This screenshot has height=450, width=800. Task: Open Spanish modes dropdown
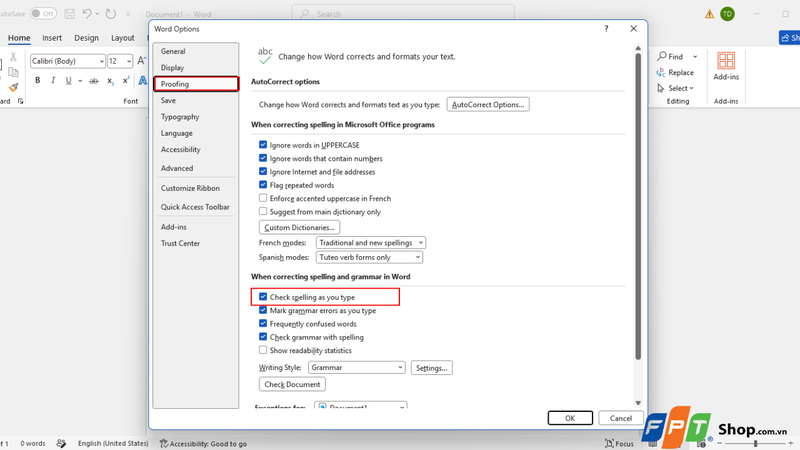[369, 257]
